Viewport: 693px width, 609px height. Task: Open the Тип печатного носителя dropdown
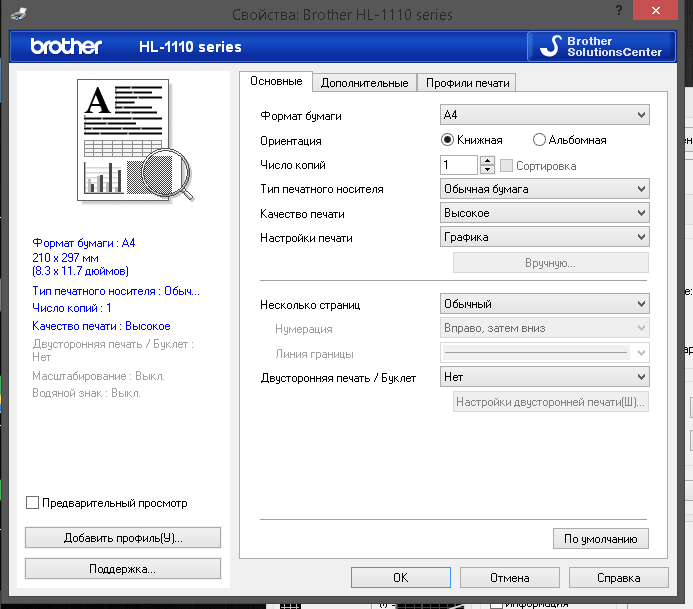[544, 189]
